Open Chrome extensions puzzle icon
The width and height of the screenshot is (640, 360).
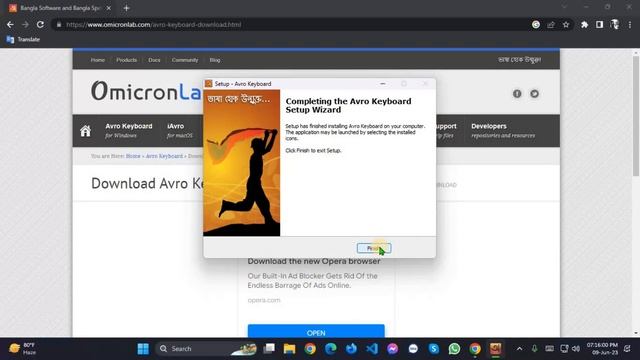(584, 24)
